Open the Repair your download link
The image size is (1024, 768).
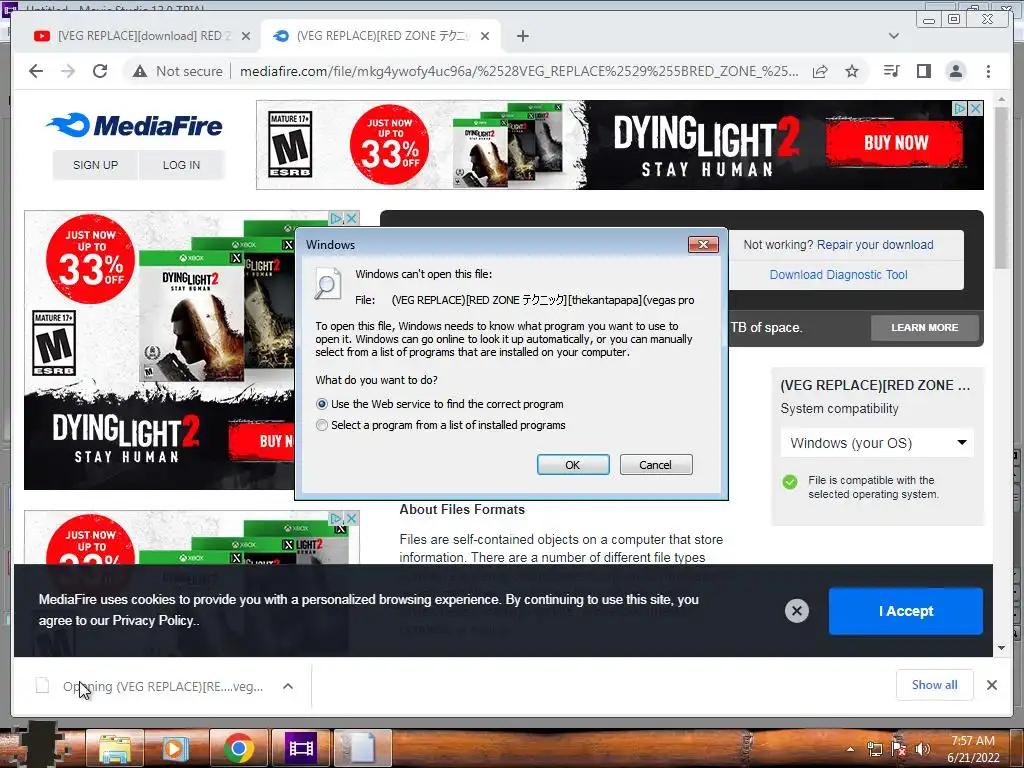pos(875,245)
